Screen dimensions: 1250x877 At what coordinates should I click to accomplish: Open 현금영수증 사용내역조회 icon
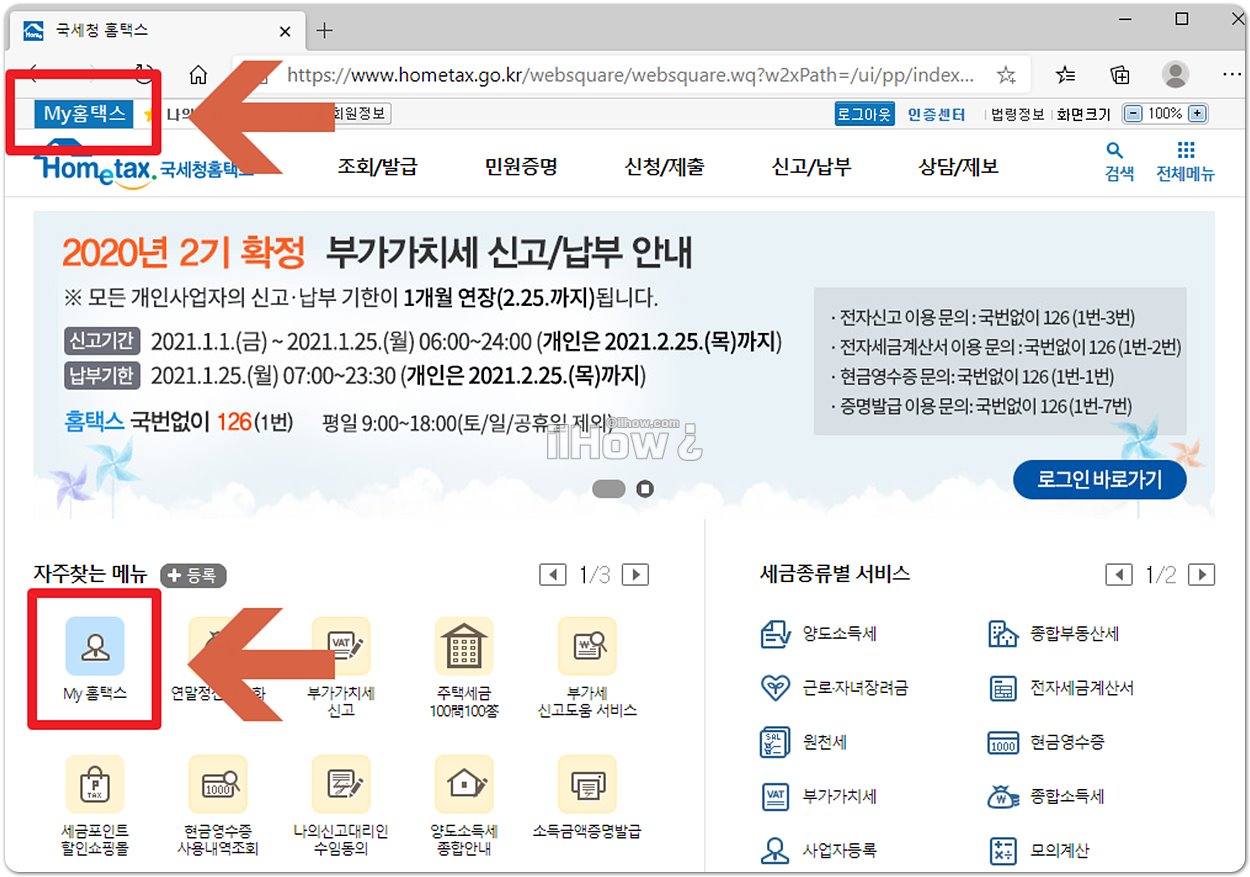coord(218,784)
